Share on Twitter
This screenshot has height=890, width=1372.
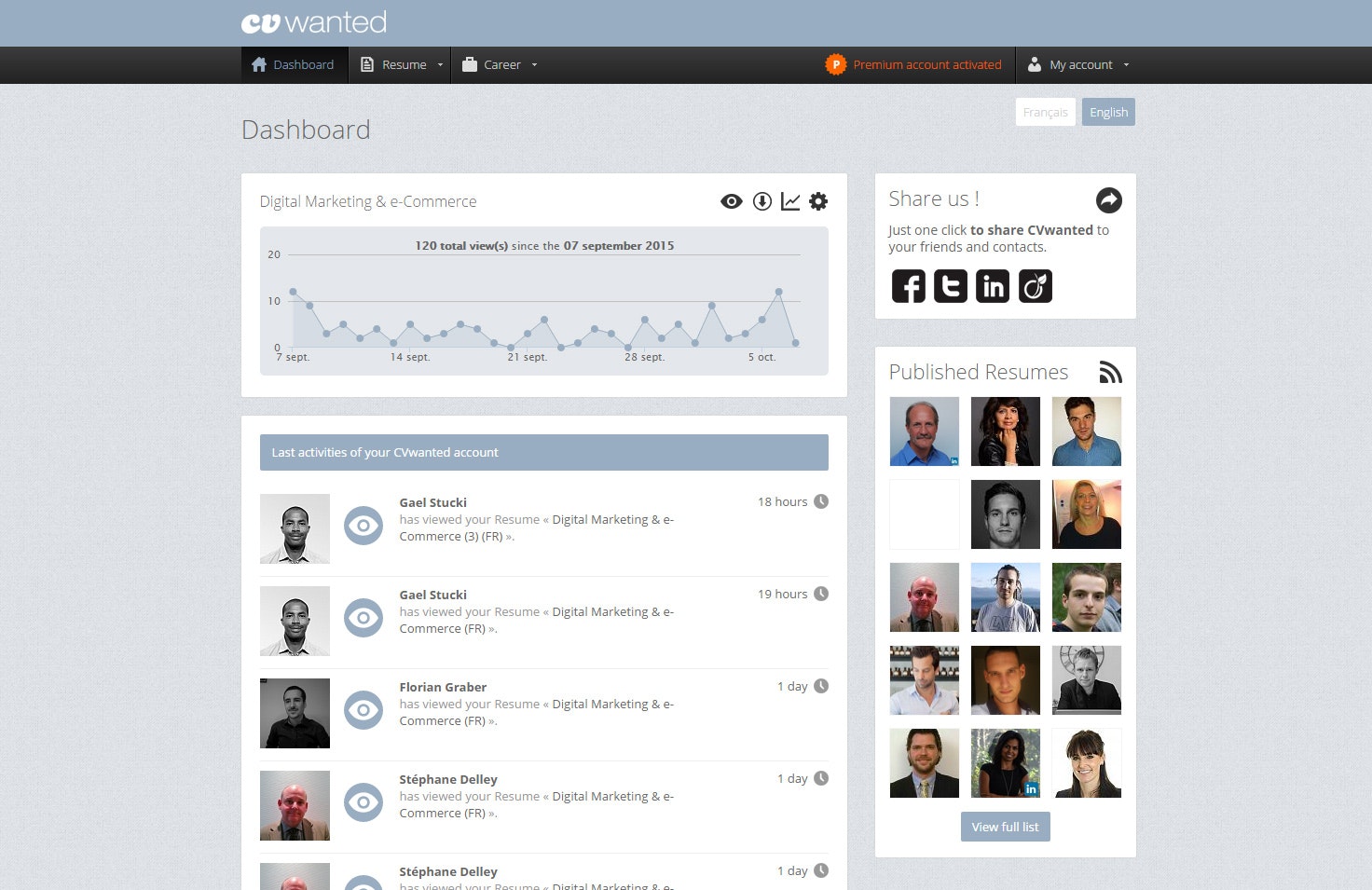951,286
